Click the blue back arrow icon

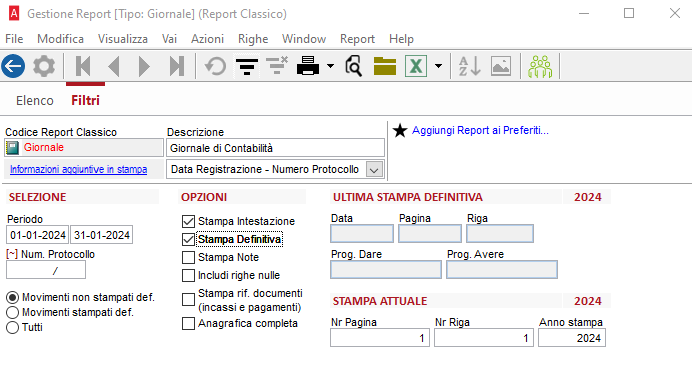point(13,66)
